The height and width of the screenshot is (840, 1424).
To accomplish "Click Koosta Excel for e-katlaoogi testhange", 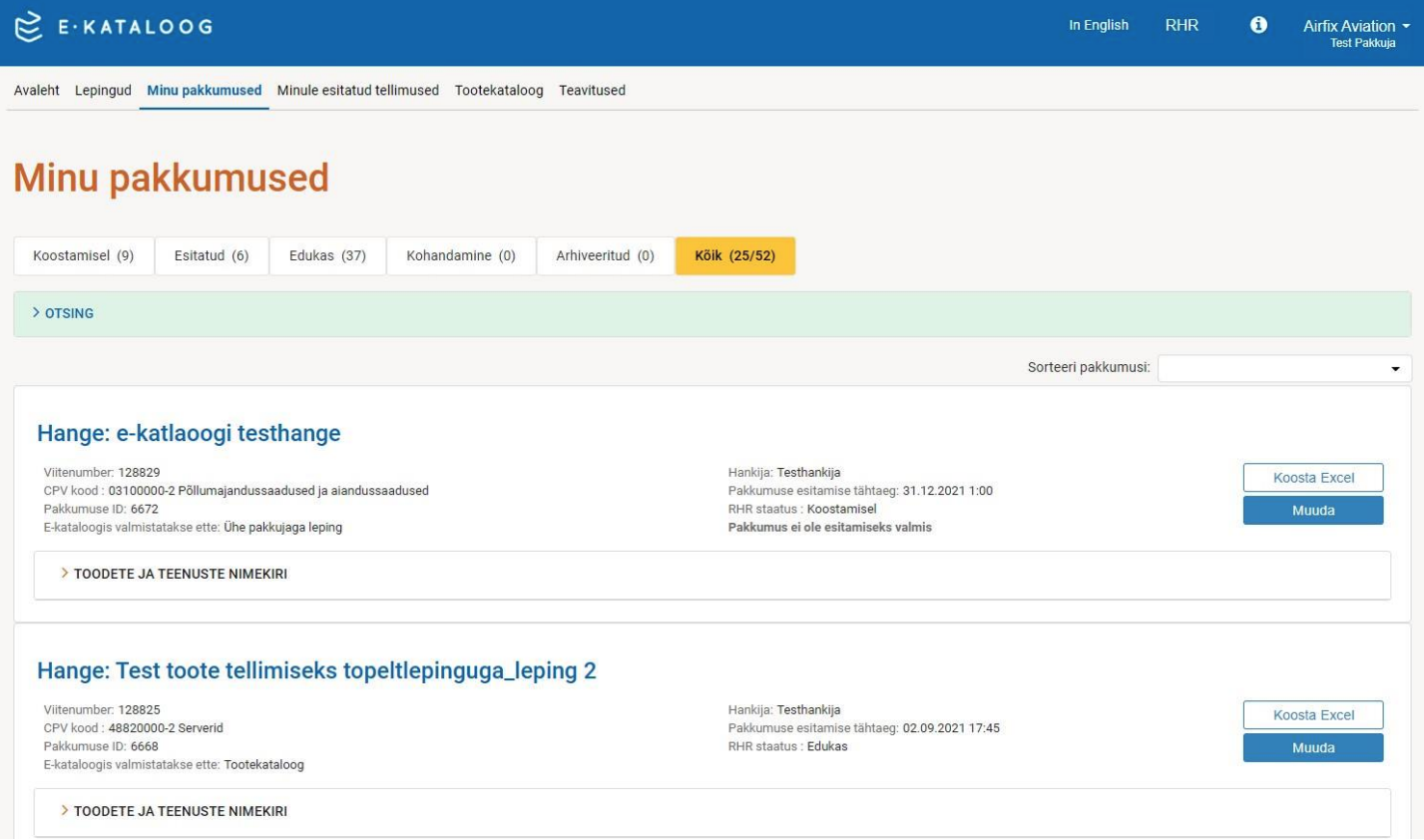I will (1312, 478).
